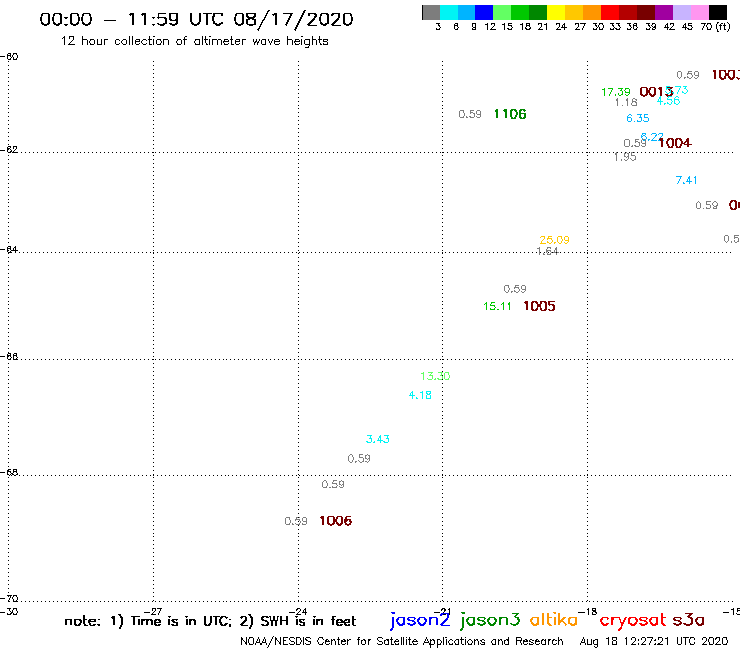740x650 pixels.
Task: Click the 1.64 wave height value
Action: (547, 251)
